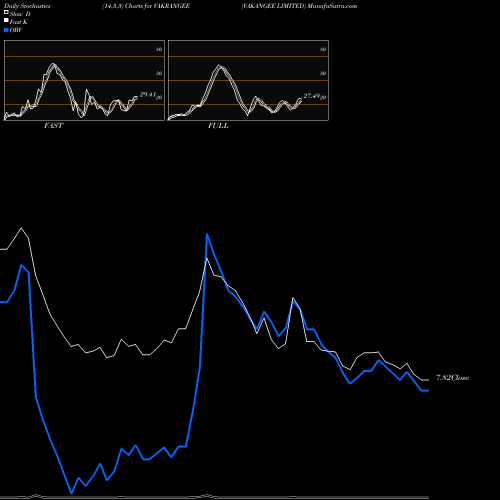
Task: Click the Fast K legend label
Action: [x=19, y=22]
